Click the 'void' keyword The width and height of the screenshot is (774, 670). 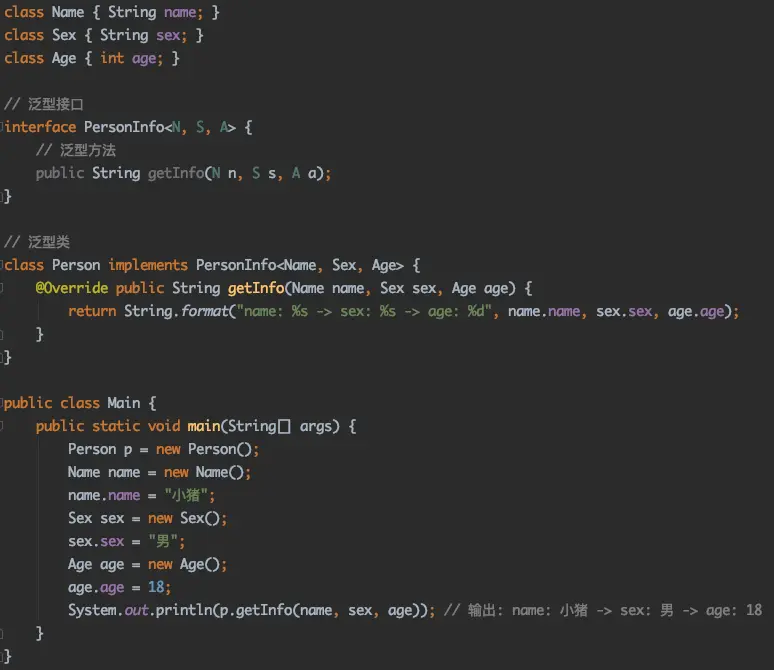point(164,426)
